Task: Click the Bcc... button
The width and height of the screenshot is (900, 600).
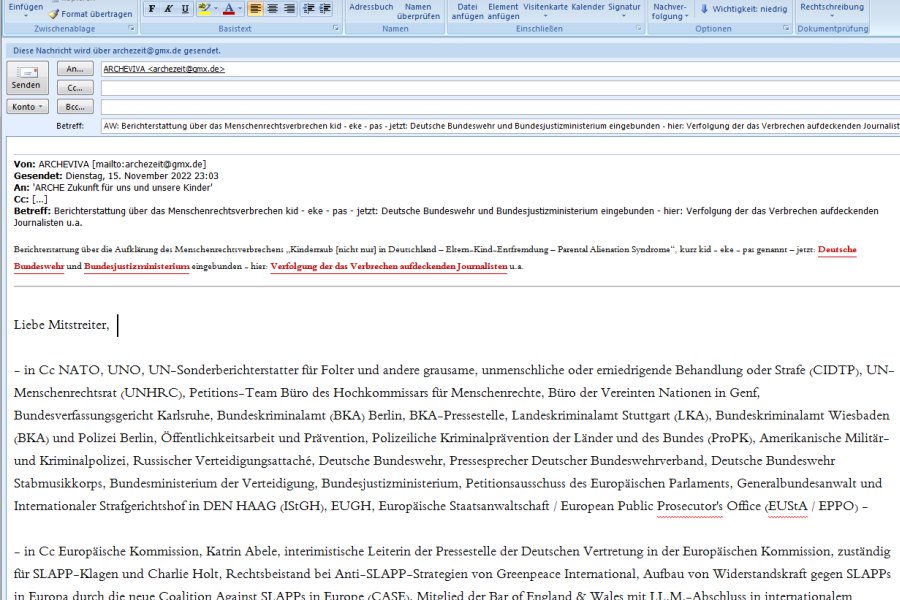Action: [75, 107]
